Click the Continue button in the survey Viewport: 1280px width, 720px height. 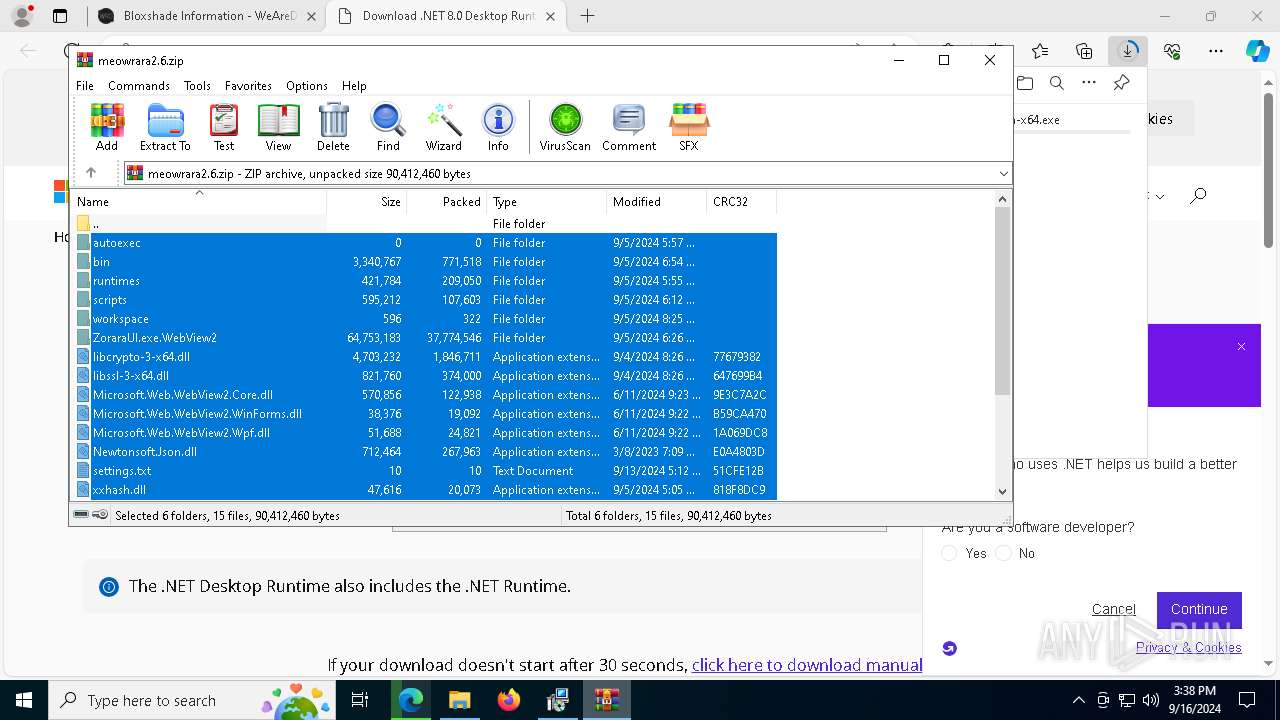[1199, 609]
